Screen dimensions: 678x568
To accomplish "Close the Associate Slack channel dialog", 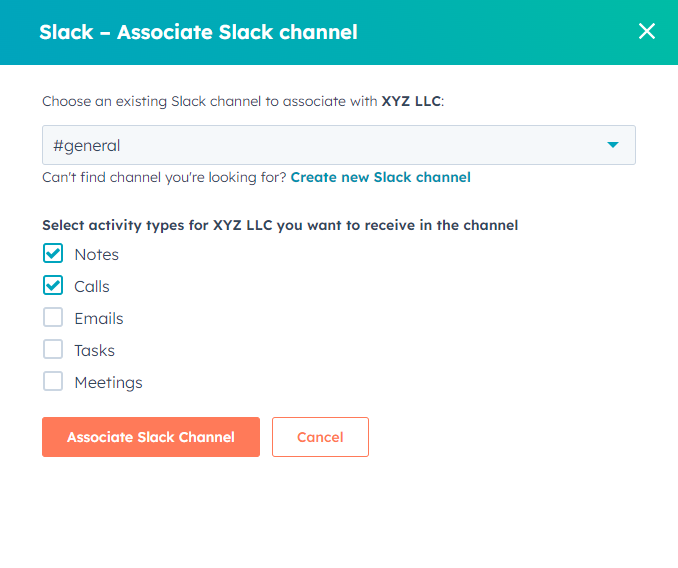I will 647,31.
